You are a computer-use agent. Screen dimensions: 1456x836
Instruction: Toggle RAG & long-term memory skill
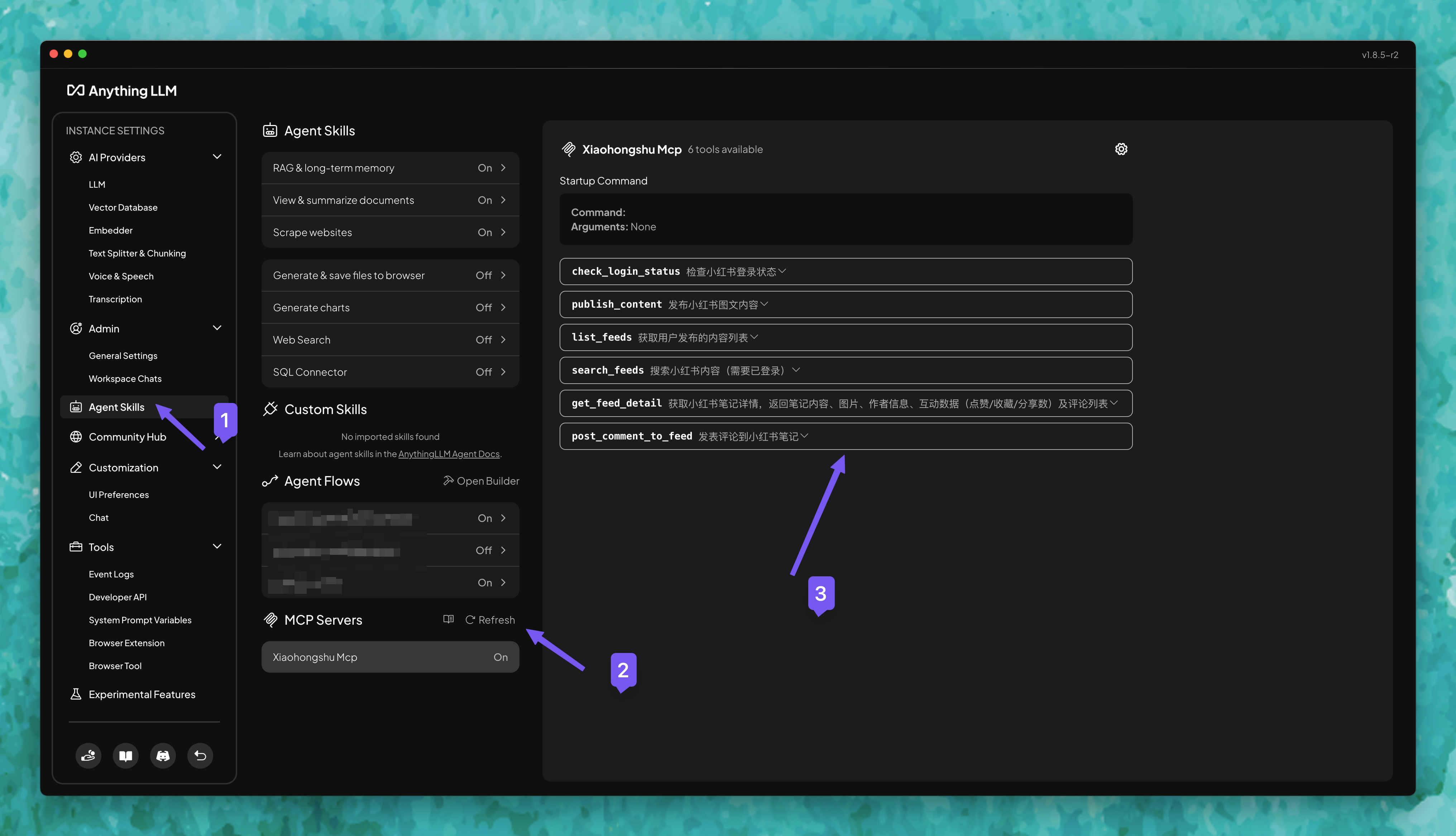[391, 168]
